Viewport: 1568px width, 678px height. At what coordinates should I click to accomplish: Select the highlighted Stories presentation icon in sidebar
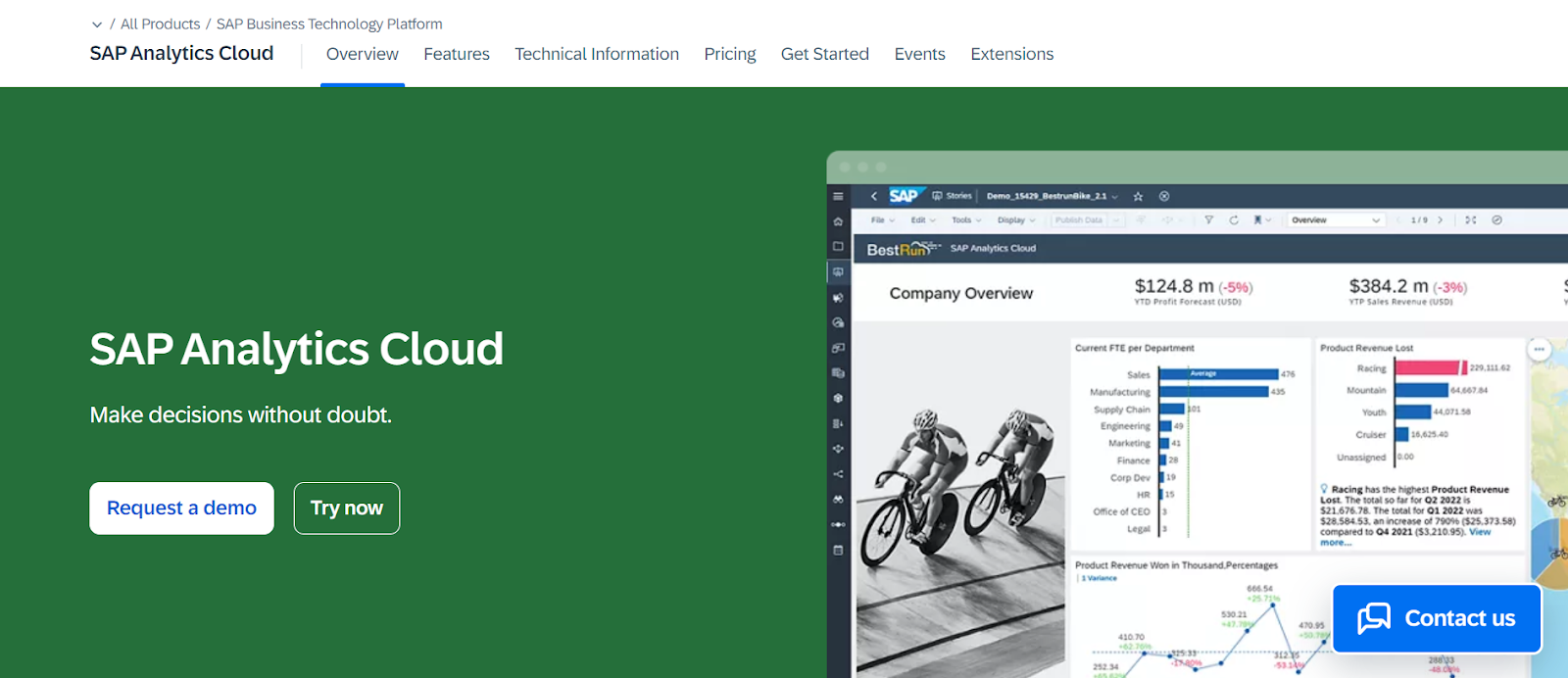pos(838,271)
